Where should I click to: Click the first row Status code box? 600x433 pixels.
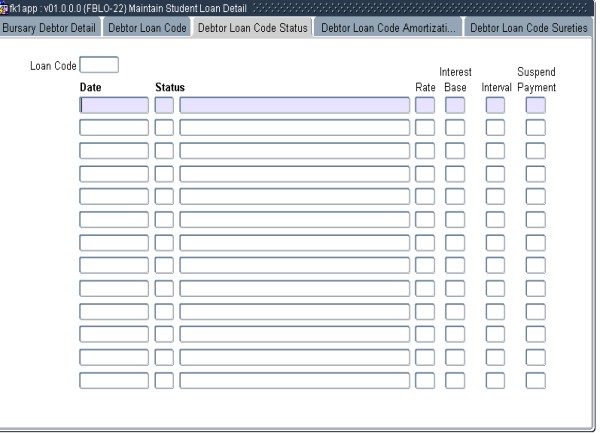164,104
